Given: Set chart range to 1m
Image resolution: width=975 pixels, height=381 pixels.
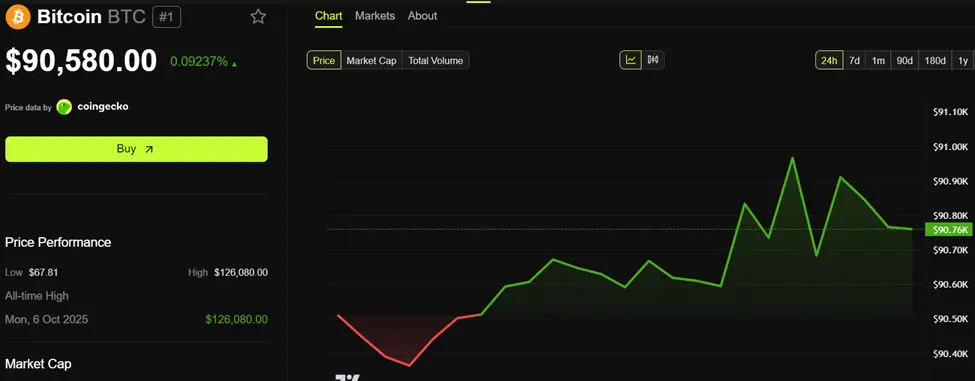Looking at the screenshot, I should coord(878,60).
